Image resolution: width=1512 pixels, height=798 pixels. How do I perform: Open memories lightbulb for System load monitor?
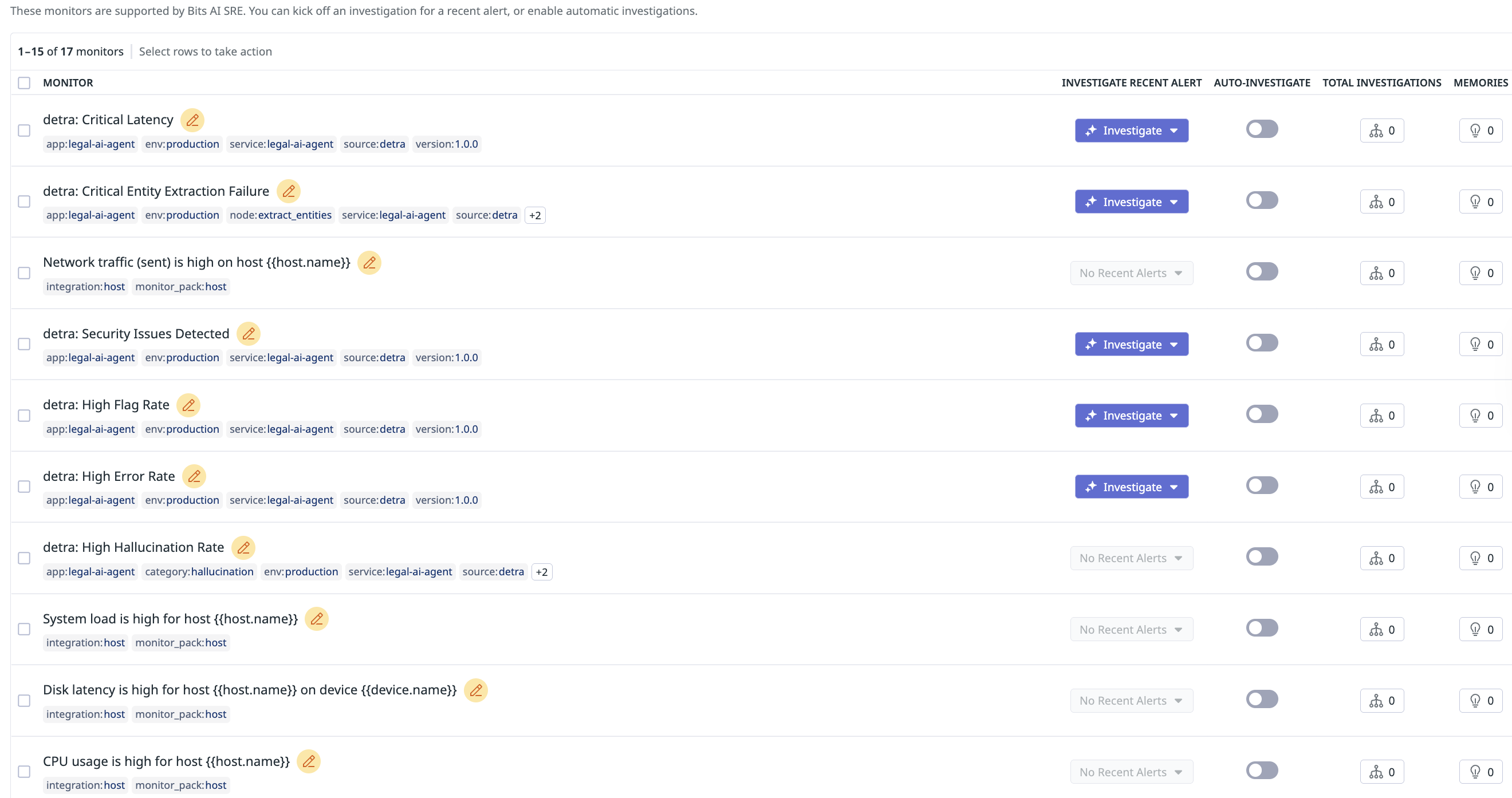point(1480,629)
